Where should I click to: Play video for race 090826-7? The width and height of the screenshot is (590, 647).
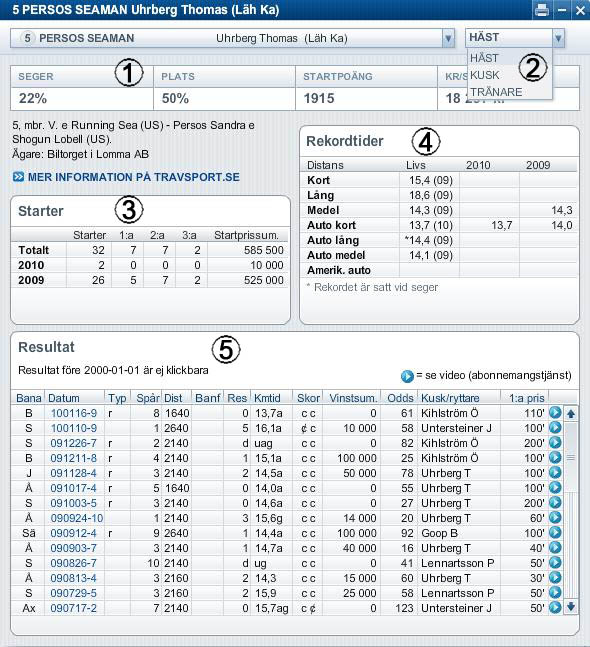[555, 562]
